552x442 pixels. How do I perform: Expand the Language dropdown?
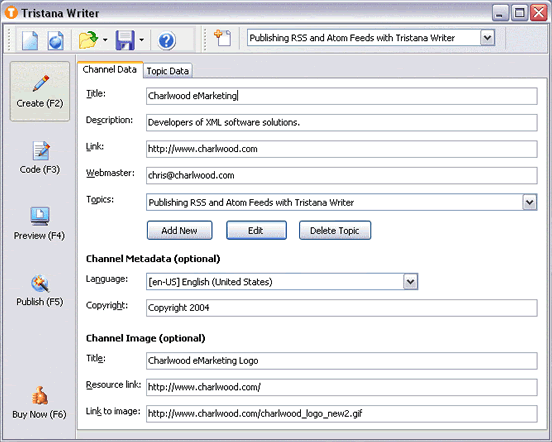(410, 282)
